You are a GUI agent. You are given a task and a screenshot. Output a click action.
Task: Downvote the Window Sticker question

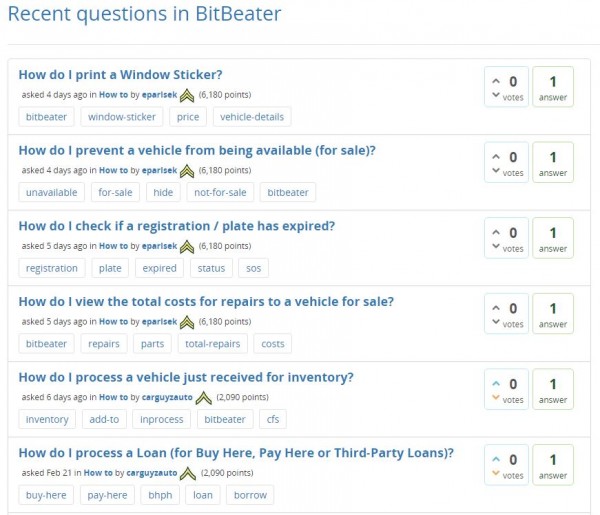pyautogui.click(x=496, y=96)
